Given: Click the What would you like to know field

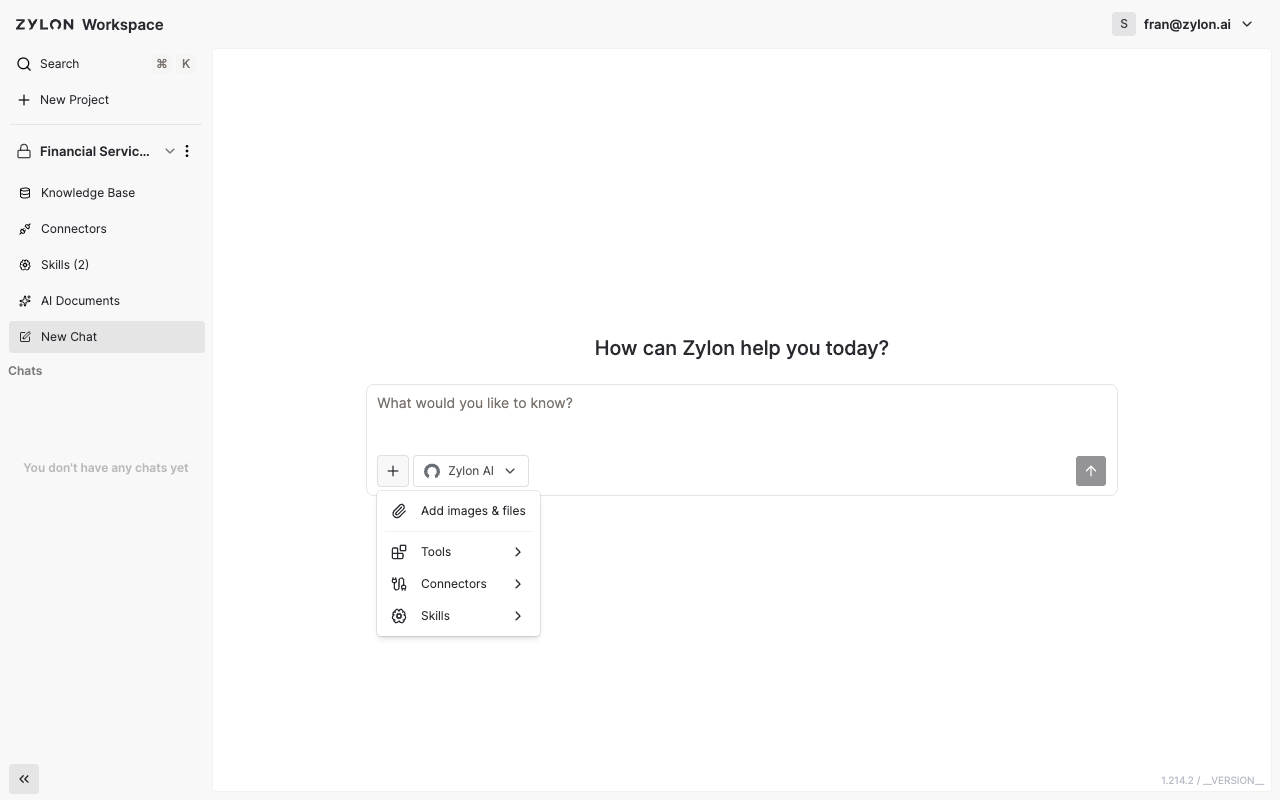Looking at the screenshot, I should pyautogui.click(x=741, y=416).
